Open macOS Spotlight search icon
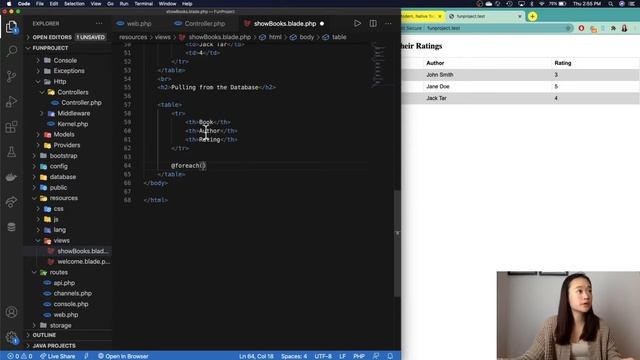Screen dimensions: 640x360 (x=611, y=4)
